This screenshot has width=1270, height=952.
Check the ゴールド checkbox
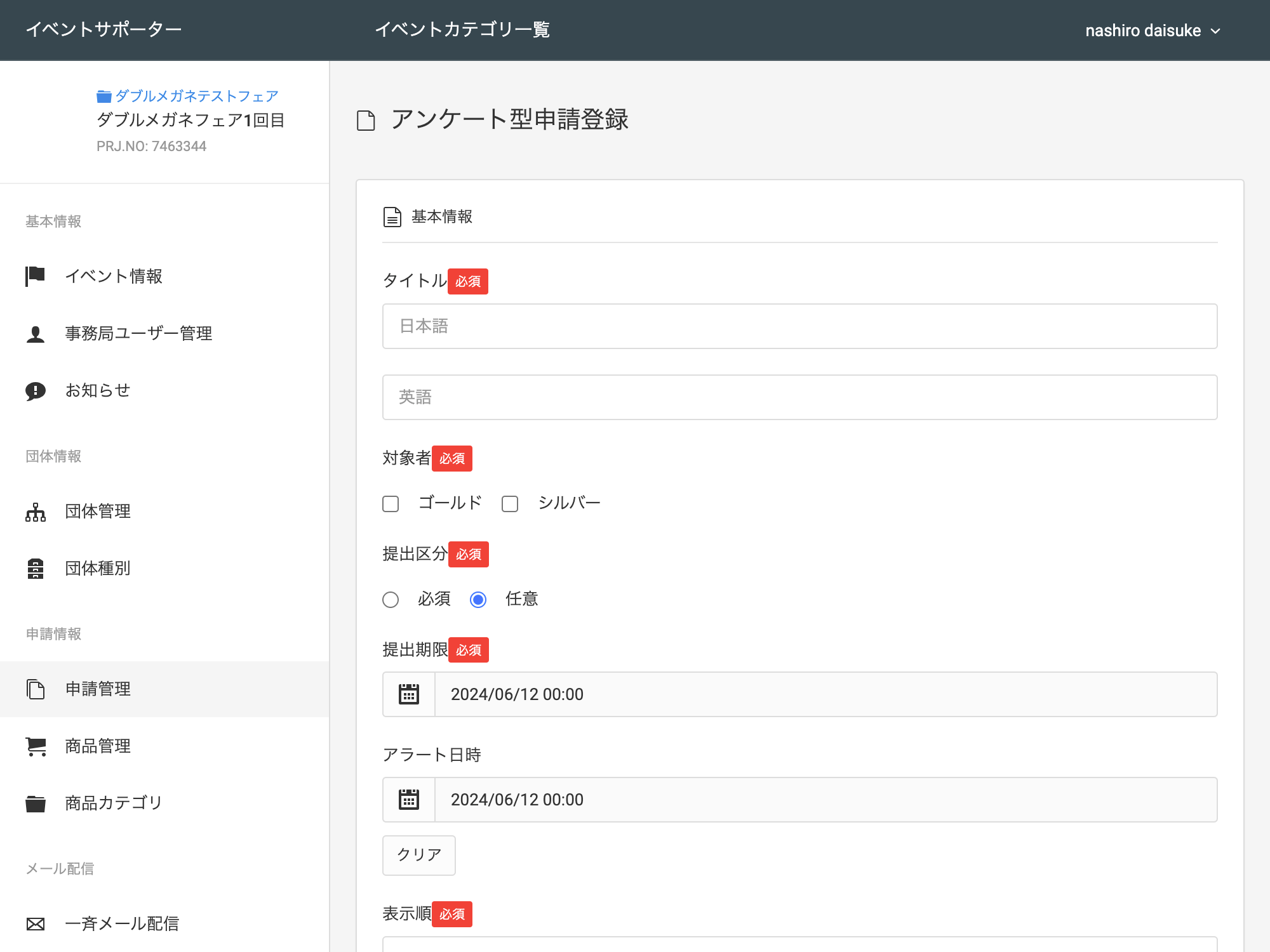click(x=391, y=504)
